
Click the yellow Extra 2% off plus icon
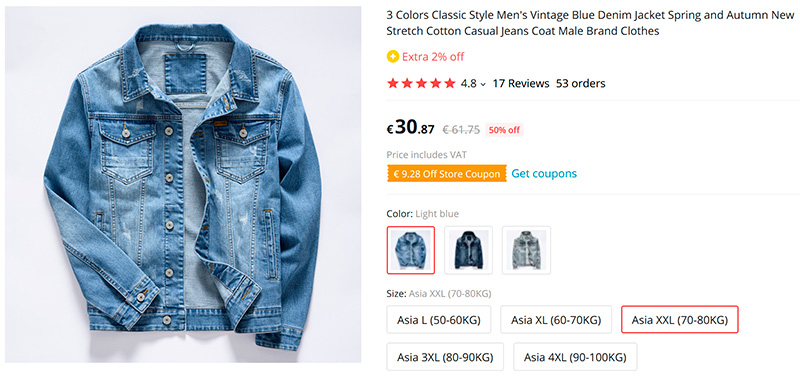tap(392, 57)
